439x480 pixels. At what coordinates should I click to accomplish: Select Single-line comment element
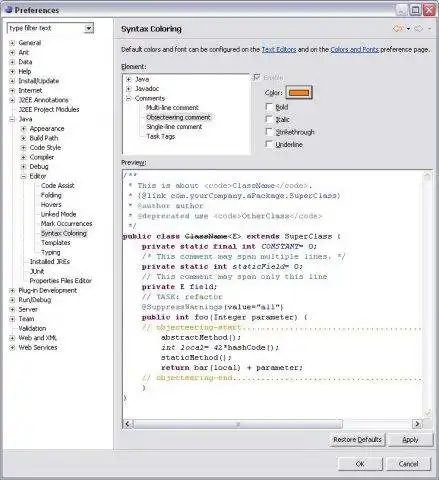174,127
